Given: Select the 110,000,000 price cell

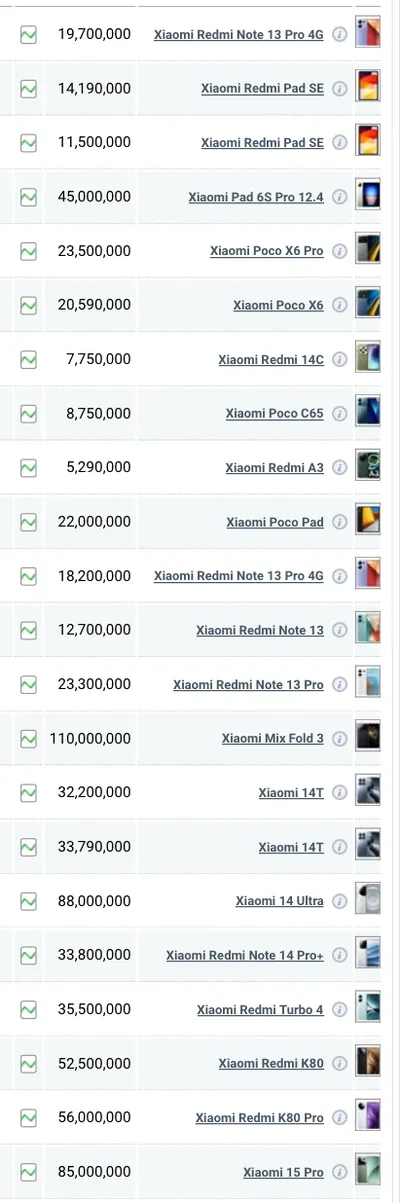Looking at the screenshot, I should click(x=90, y=739).
